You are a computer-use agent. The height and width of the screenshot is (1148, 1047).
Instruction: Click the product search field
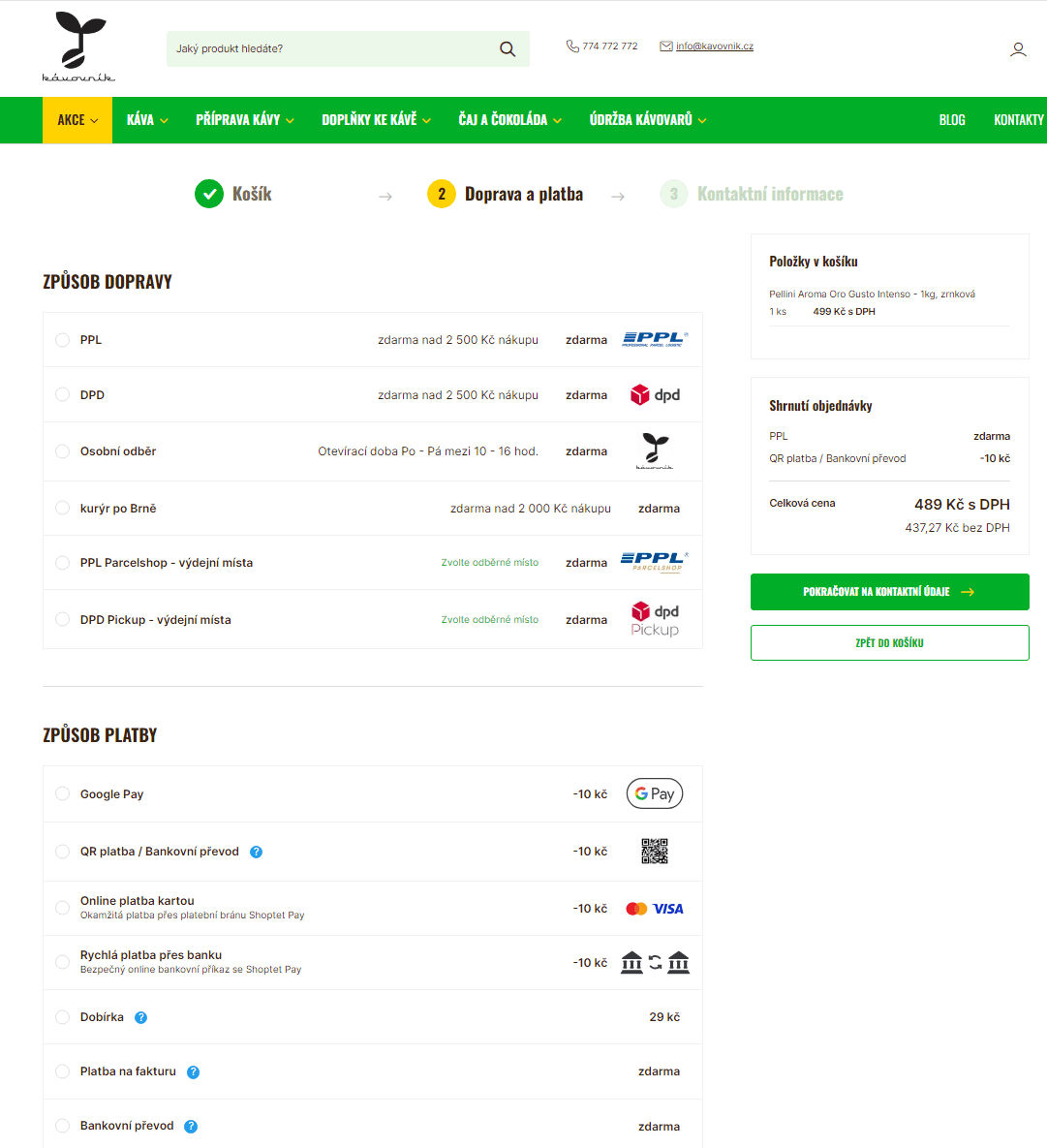click(348, 49)
